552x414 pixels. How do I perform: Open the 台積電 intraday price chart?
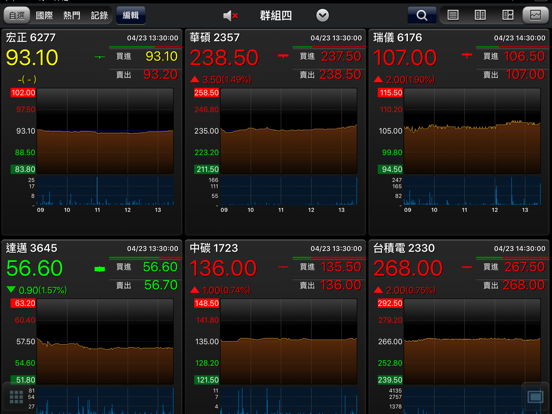pyautogui.click(x=472, y=341)
